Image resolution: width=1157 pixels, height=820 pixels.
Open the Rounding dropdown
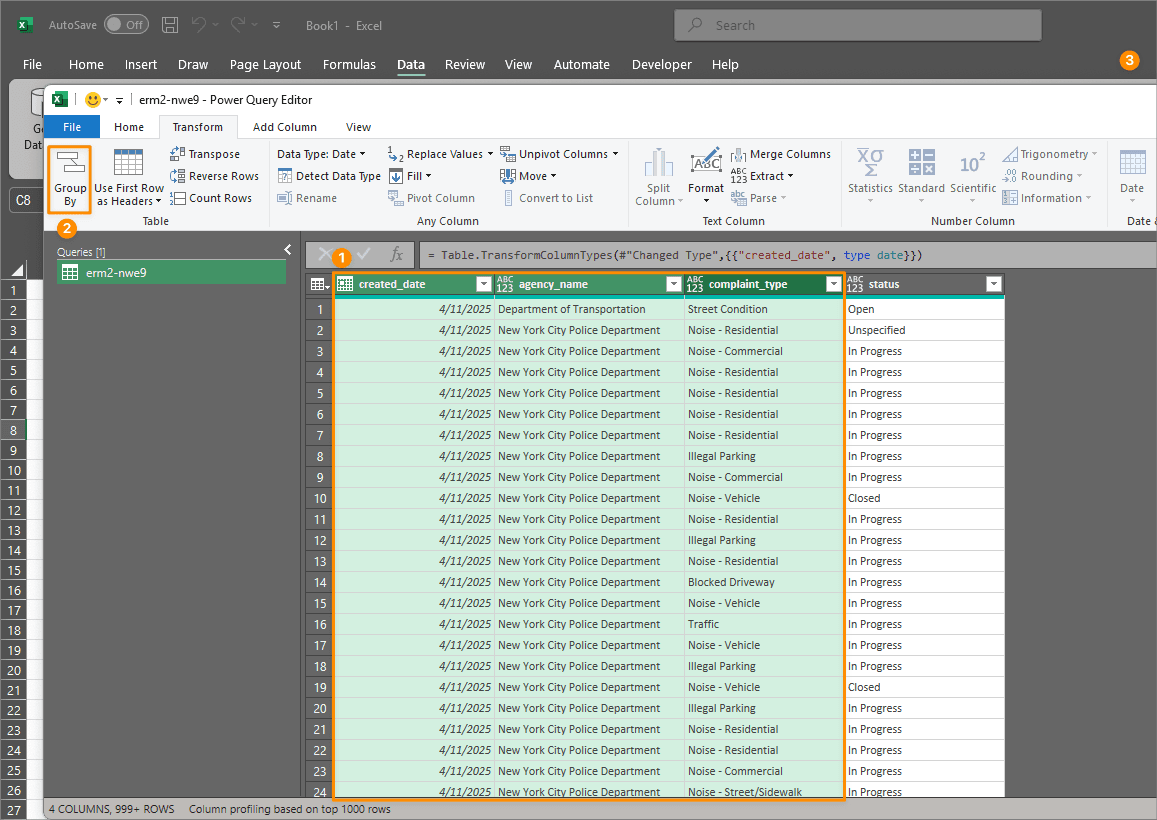1042,176
